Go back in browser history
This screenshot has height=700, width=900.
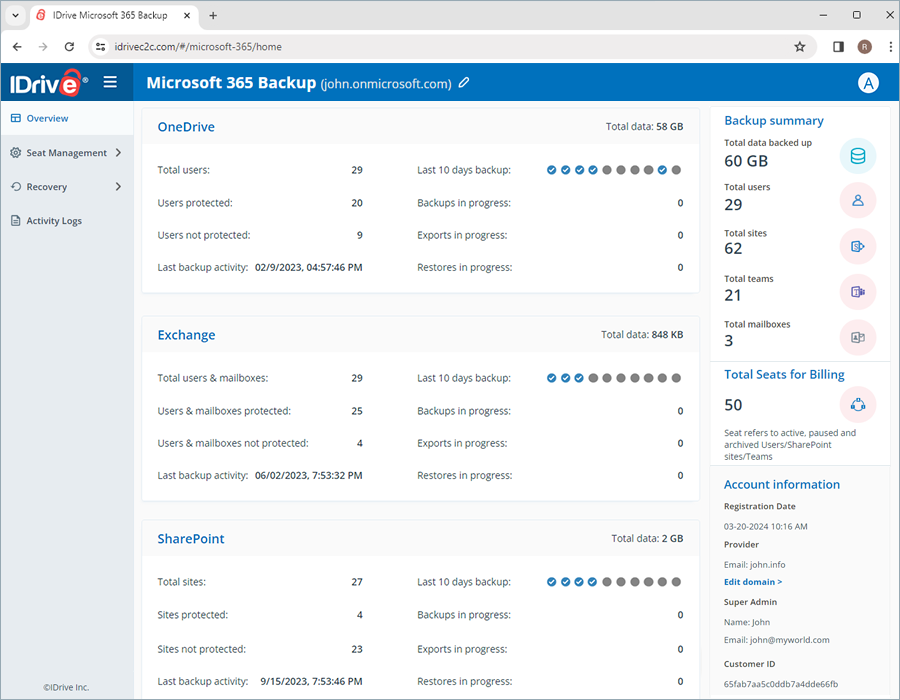pyautogui.click(x=17, y=46)
